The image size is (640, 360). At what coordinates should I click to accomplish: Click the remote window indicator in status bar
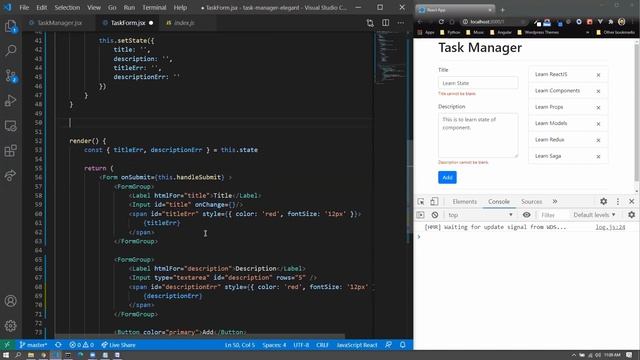tap(7, 345)
